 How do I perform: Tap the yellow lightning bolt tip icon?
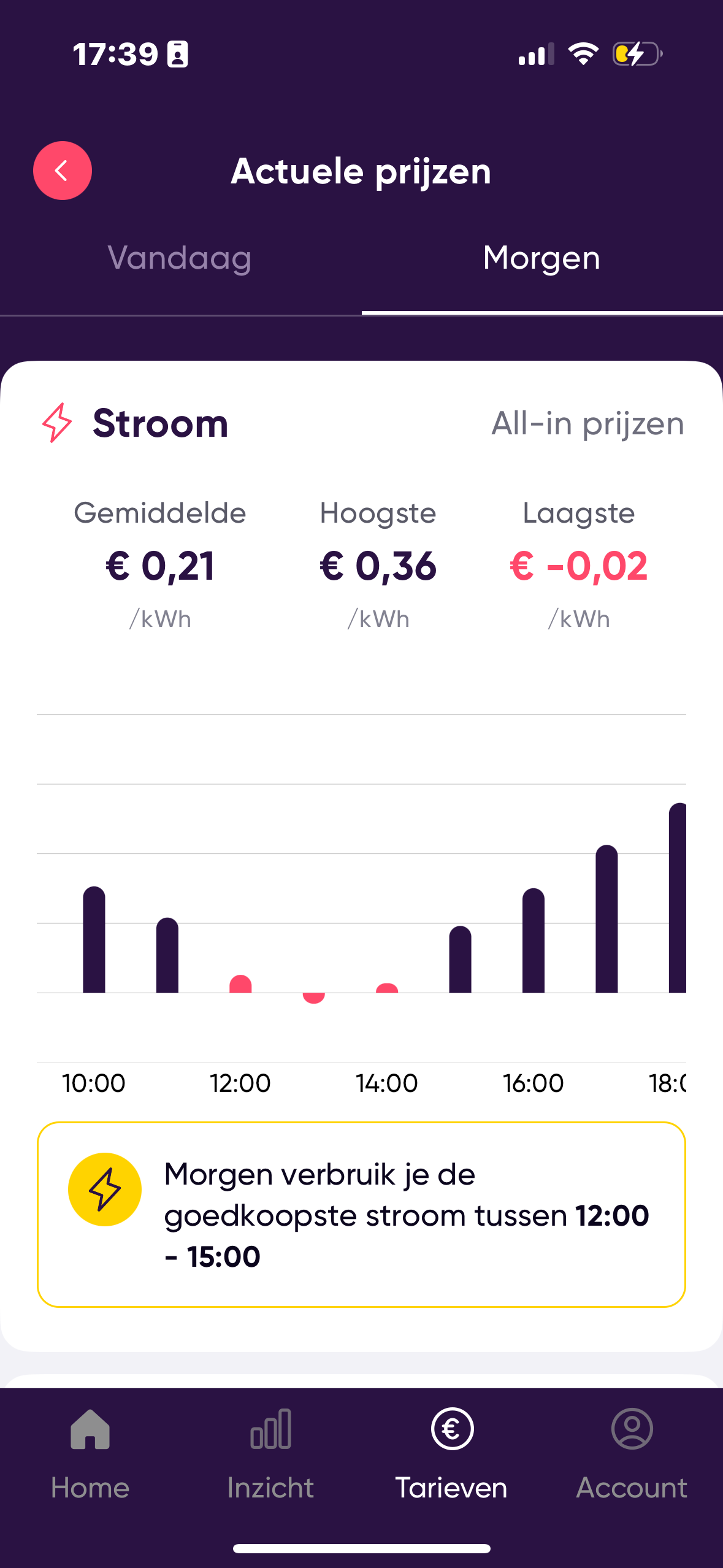tap(105, 1189)
